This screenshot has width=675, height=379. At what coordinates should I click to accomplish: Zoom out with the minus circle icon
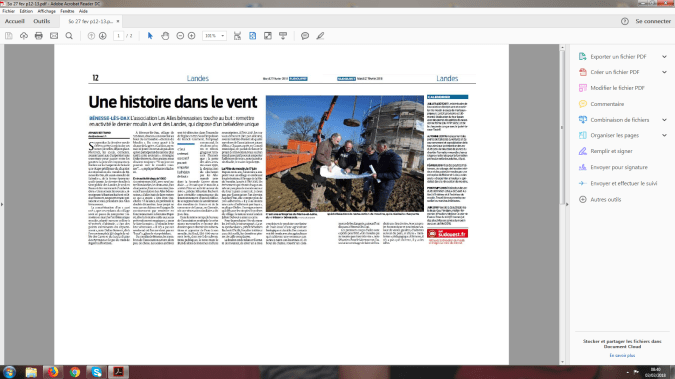[180, 36]
